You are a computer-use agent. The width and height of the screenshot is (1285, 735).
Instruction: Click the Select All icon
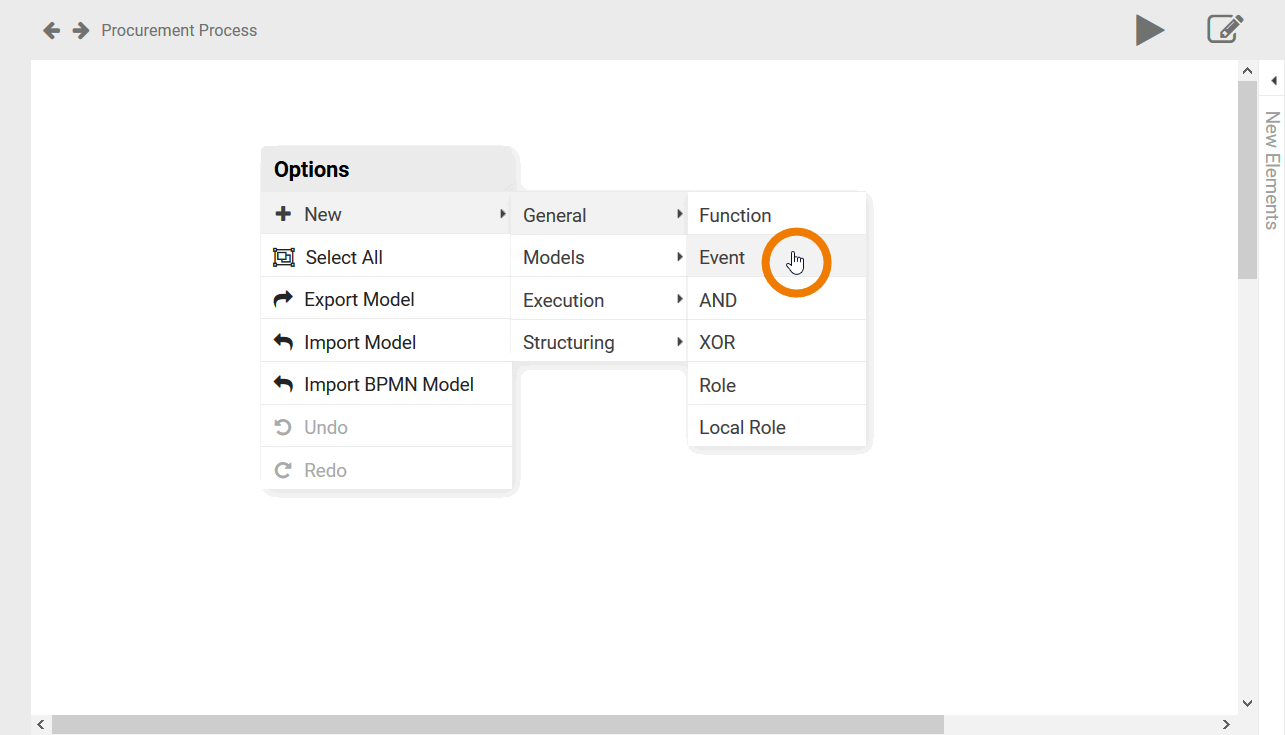(284, 257)
